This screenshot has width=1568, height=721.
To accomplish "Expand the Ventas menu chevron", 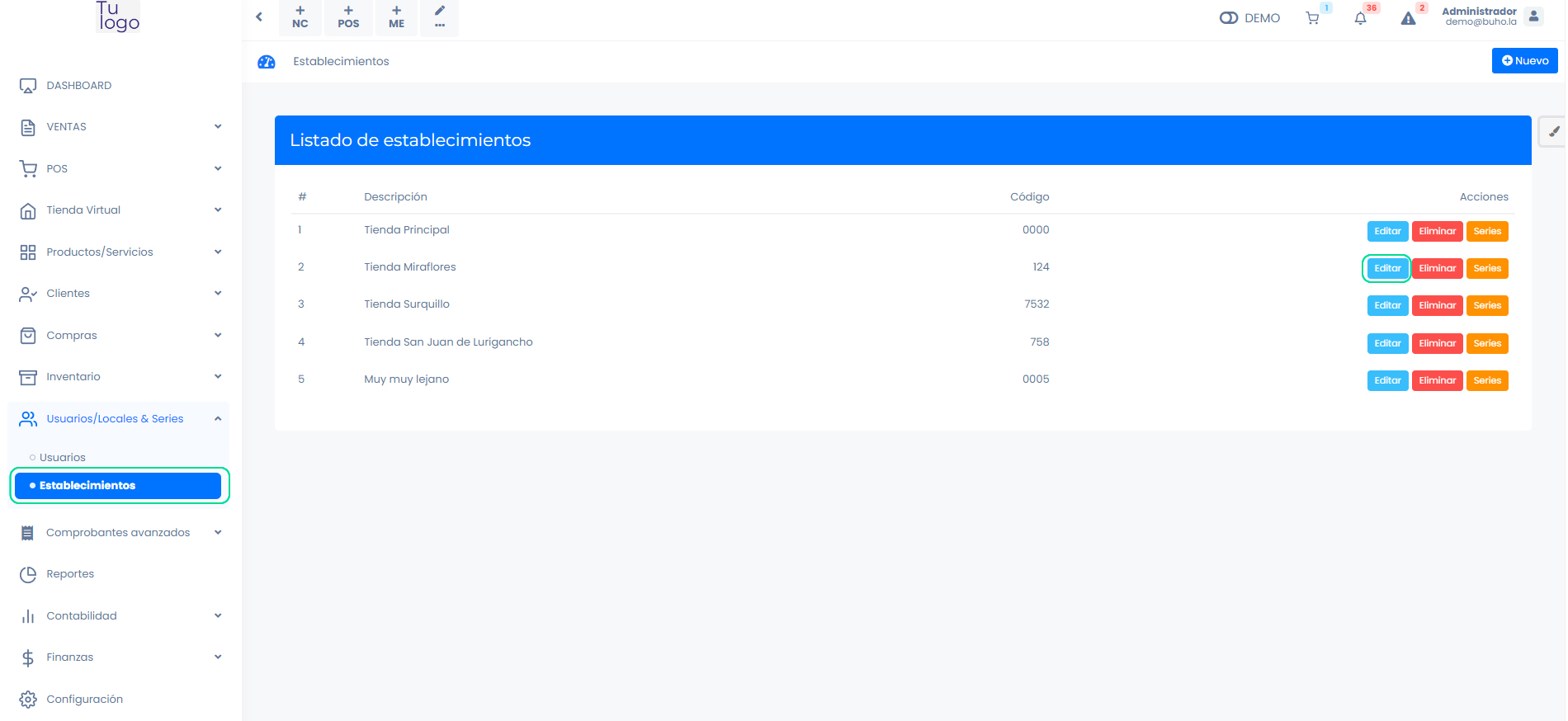I will pos(218,127).
